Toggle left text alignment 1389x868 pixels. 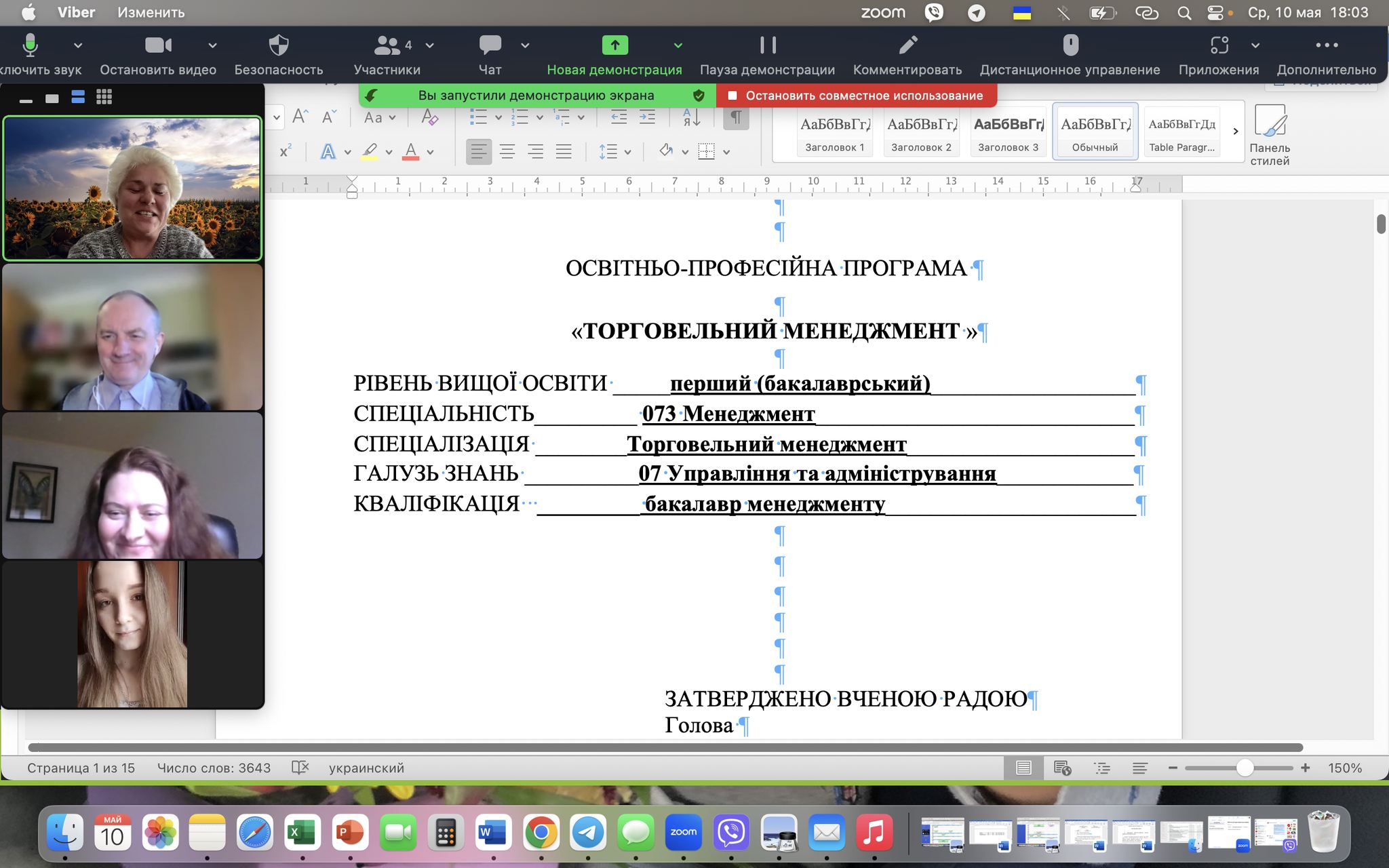coord(478,151)
